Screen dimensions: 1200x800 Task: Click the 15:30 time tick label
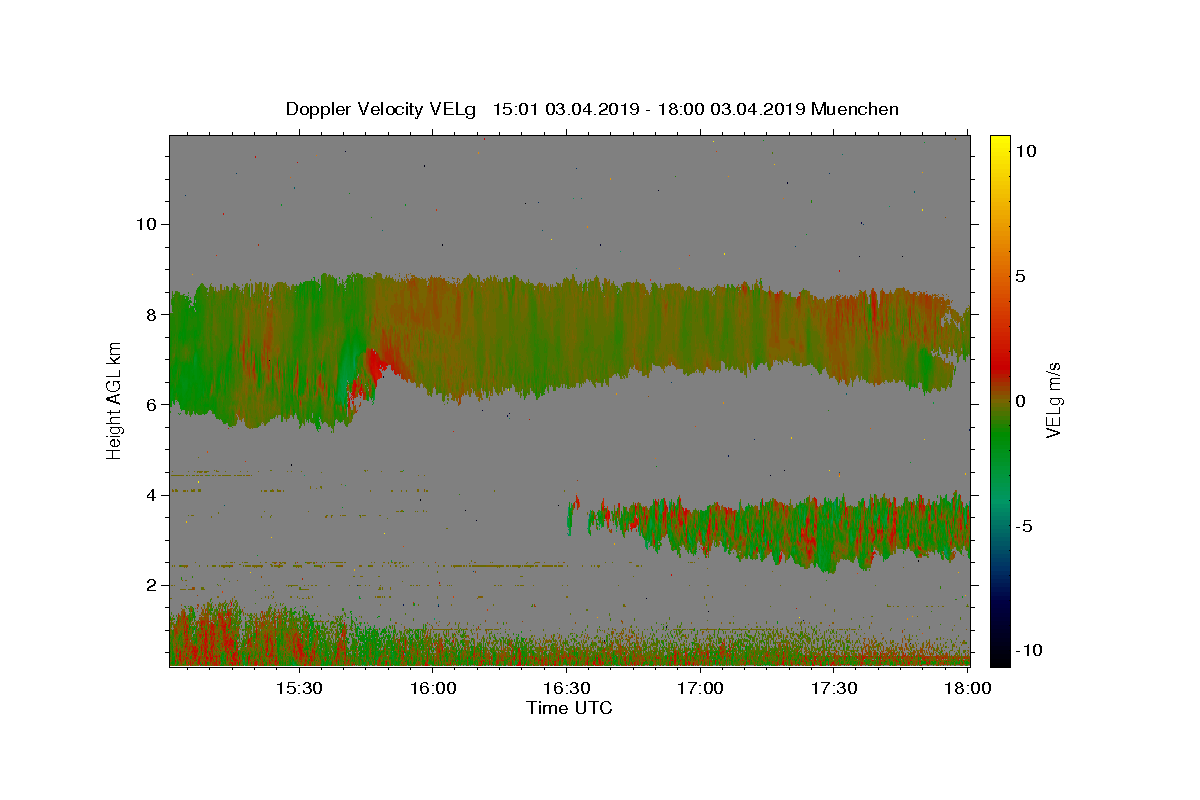[x=298, y=689]
